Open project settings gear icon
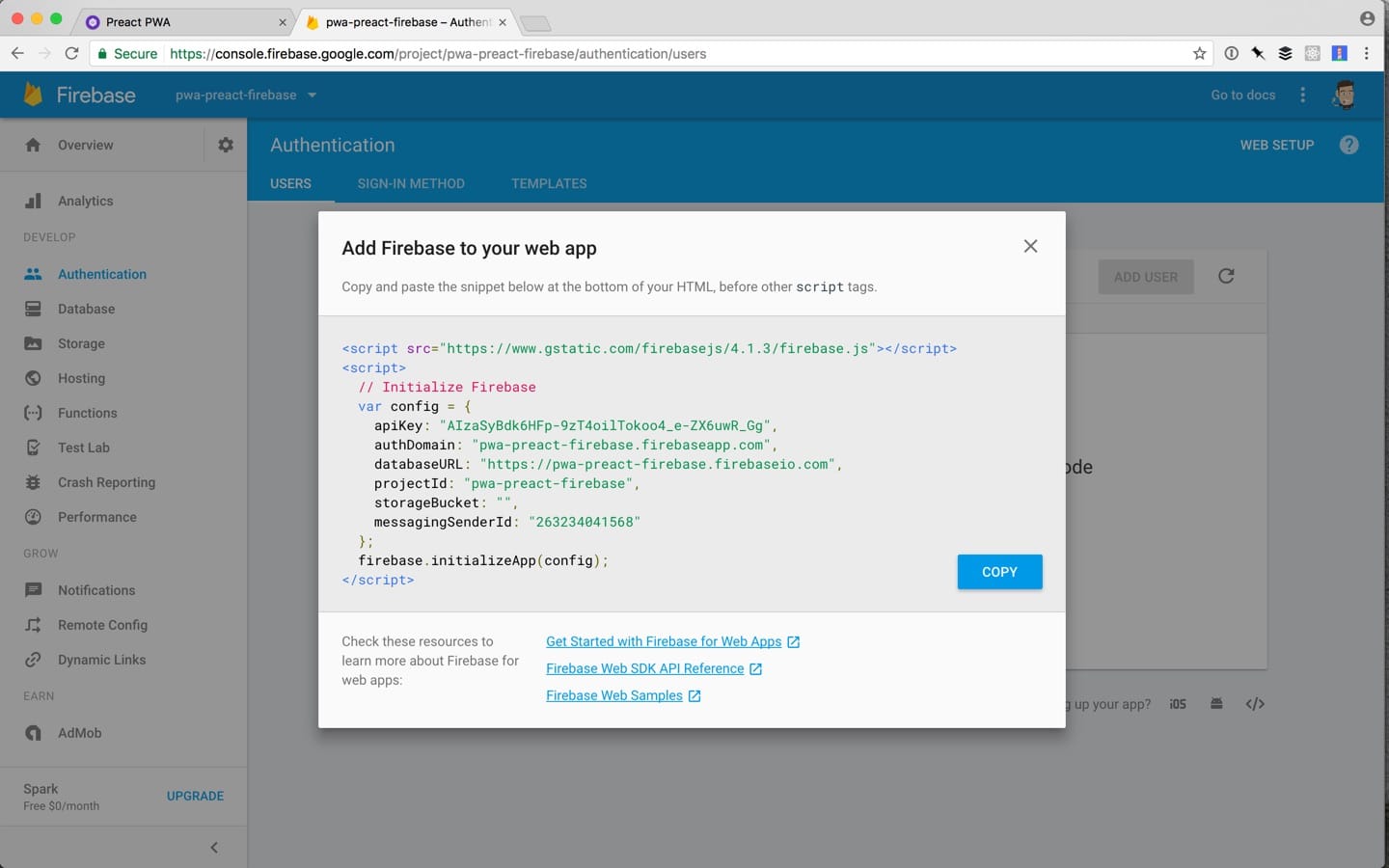 226,145
